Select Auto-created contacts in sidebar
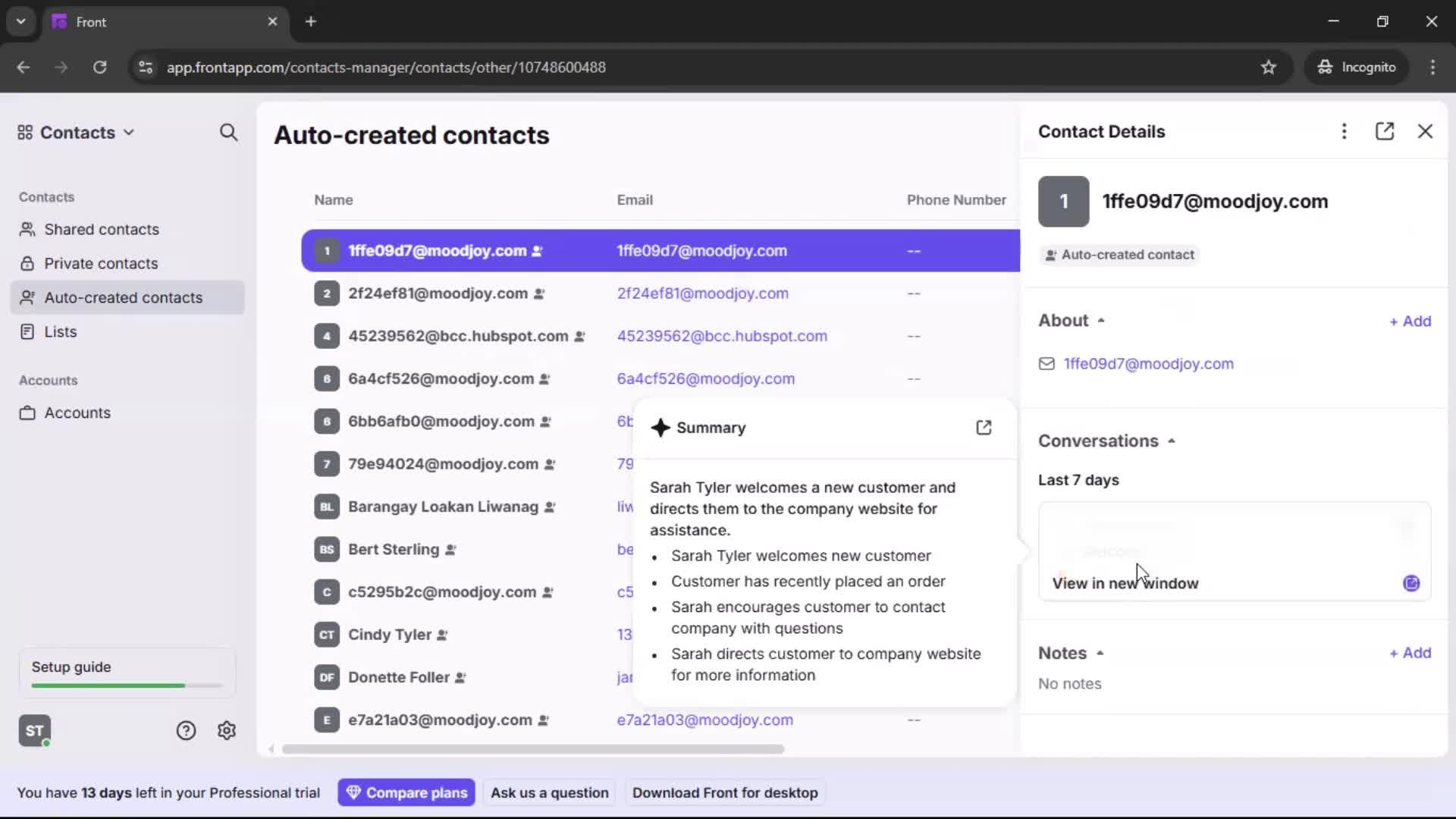Image resolution: width=1456 pixels, height=819 pixels. tap(123, 297)
